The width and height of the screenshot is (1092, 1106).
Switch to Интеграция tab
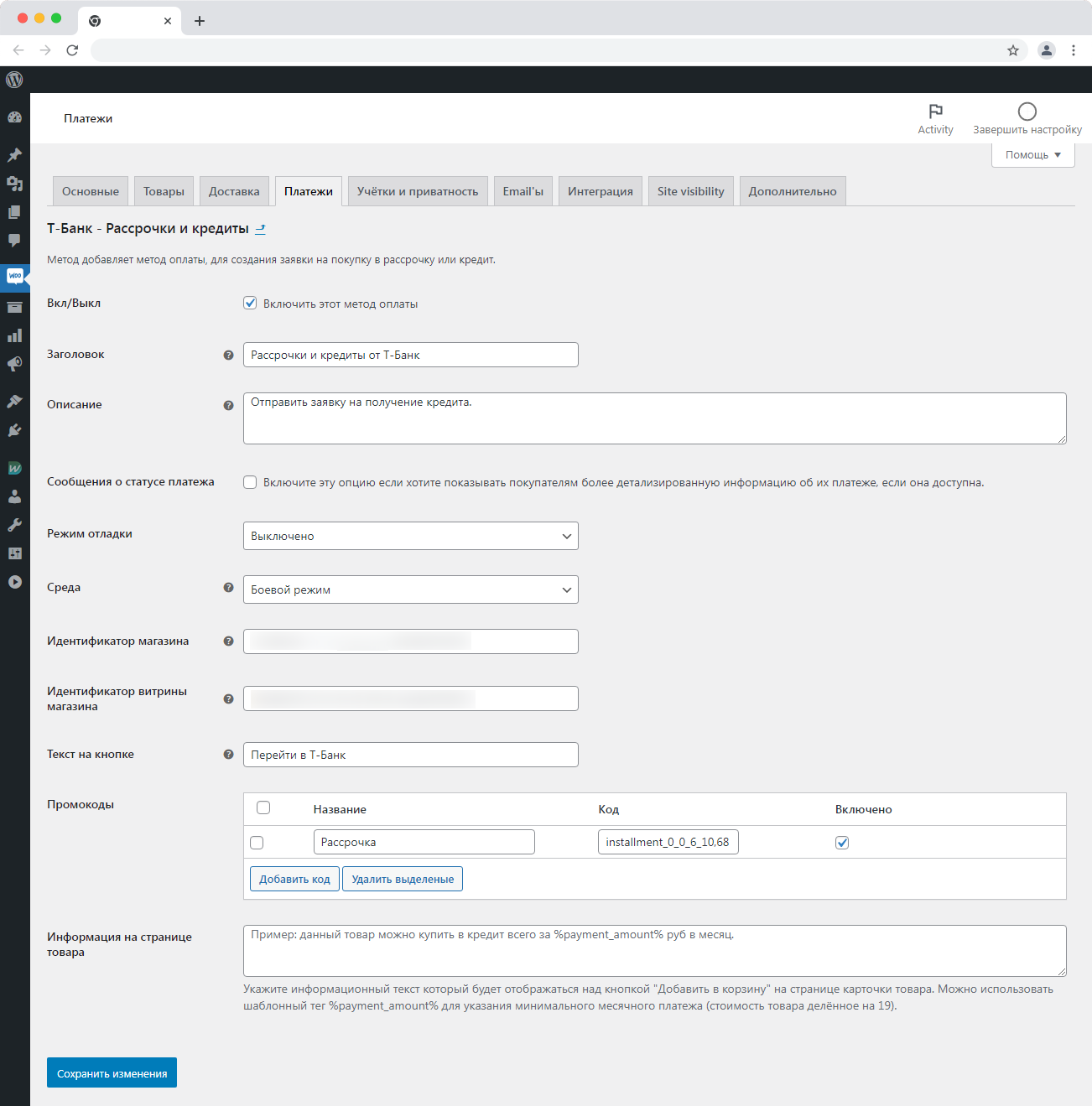point(601,191)
